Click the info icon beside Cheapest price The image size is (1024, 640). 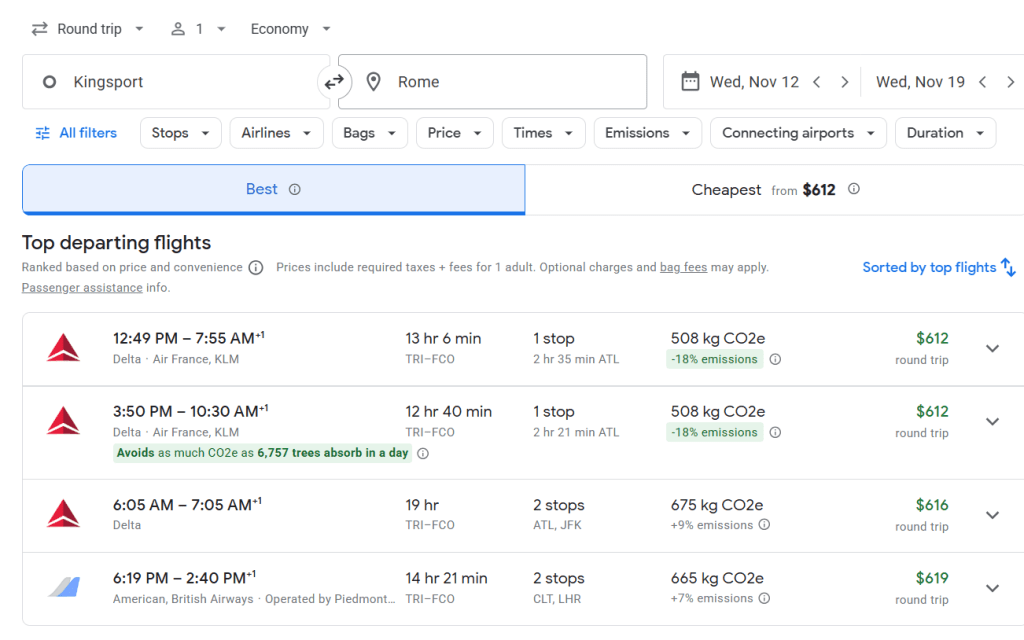pos(853,189)
